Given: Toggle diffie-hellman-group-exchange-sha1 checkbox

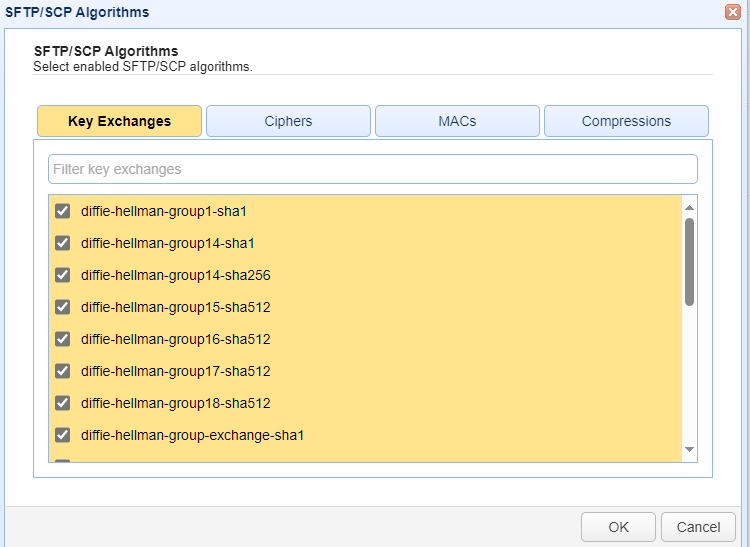Looking at the screenshot, I should 62,435.
